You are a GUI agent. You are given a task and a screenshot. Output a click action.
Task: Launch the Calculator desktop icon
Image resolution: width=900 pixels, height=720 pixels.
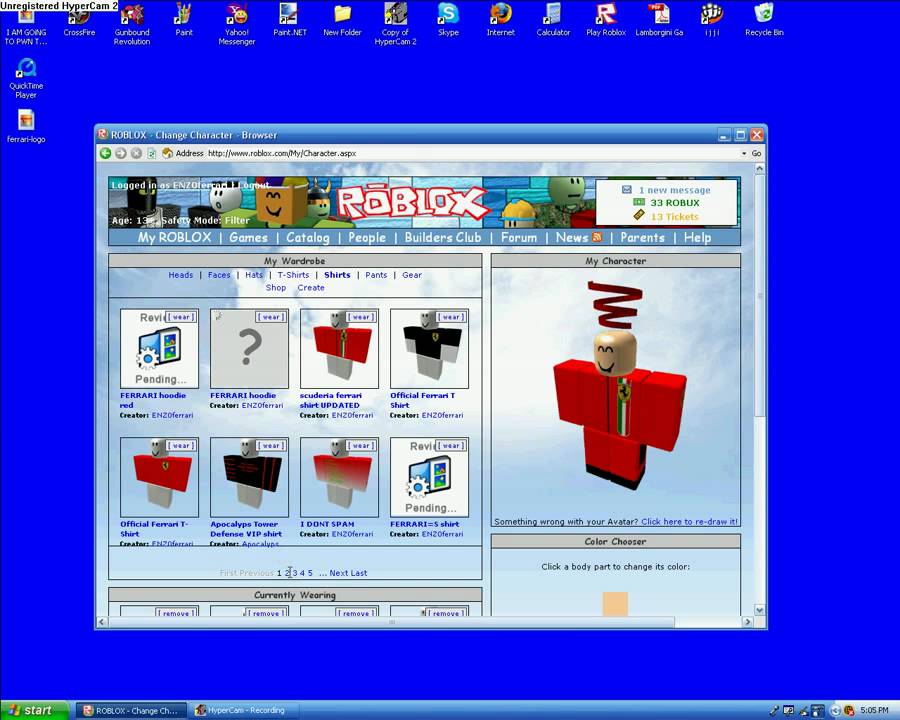click(553, 18)
